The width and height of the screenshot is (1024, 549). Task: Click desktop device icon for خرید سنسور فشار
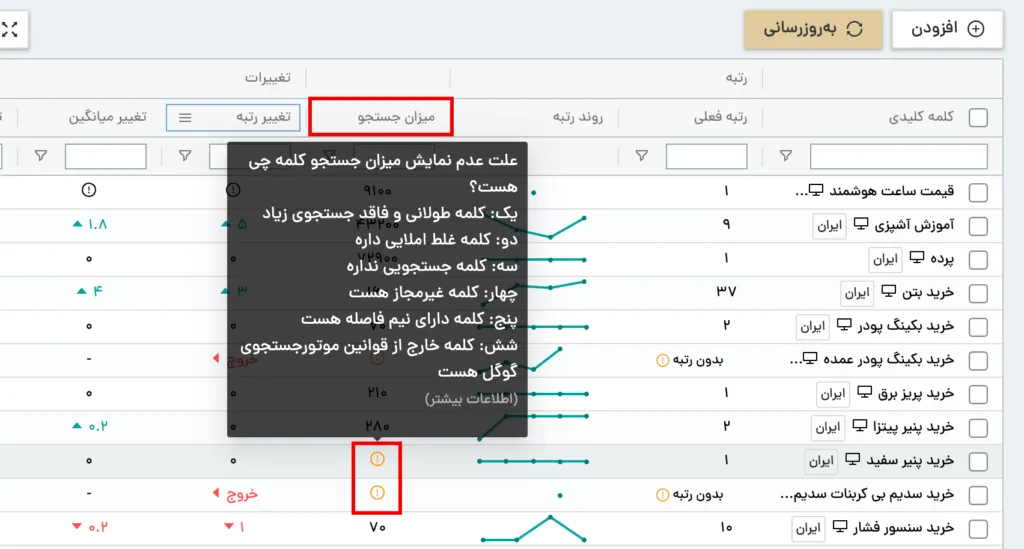pyautogui.click(x=840, y=526)
